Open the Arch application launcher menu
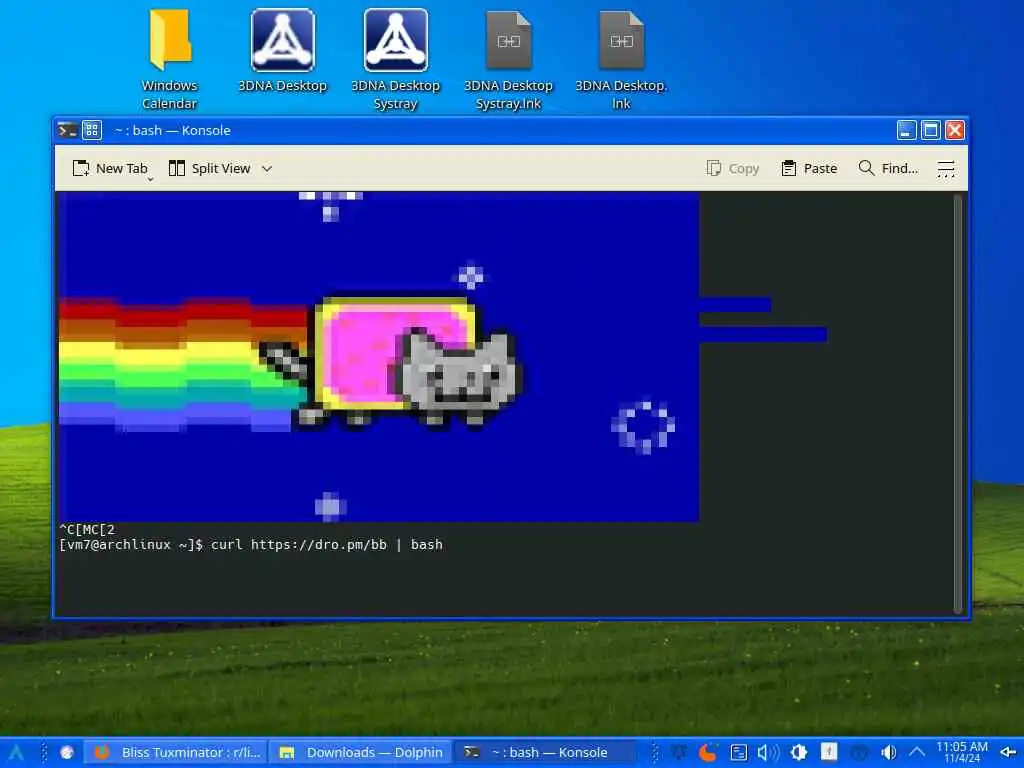The image size is (1024, 768). [x=16, y=752]
